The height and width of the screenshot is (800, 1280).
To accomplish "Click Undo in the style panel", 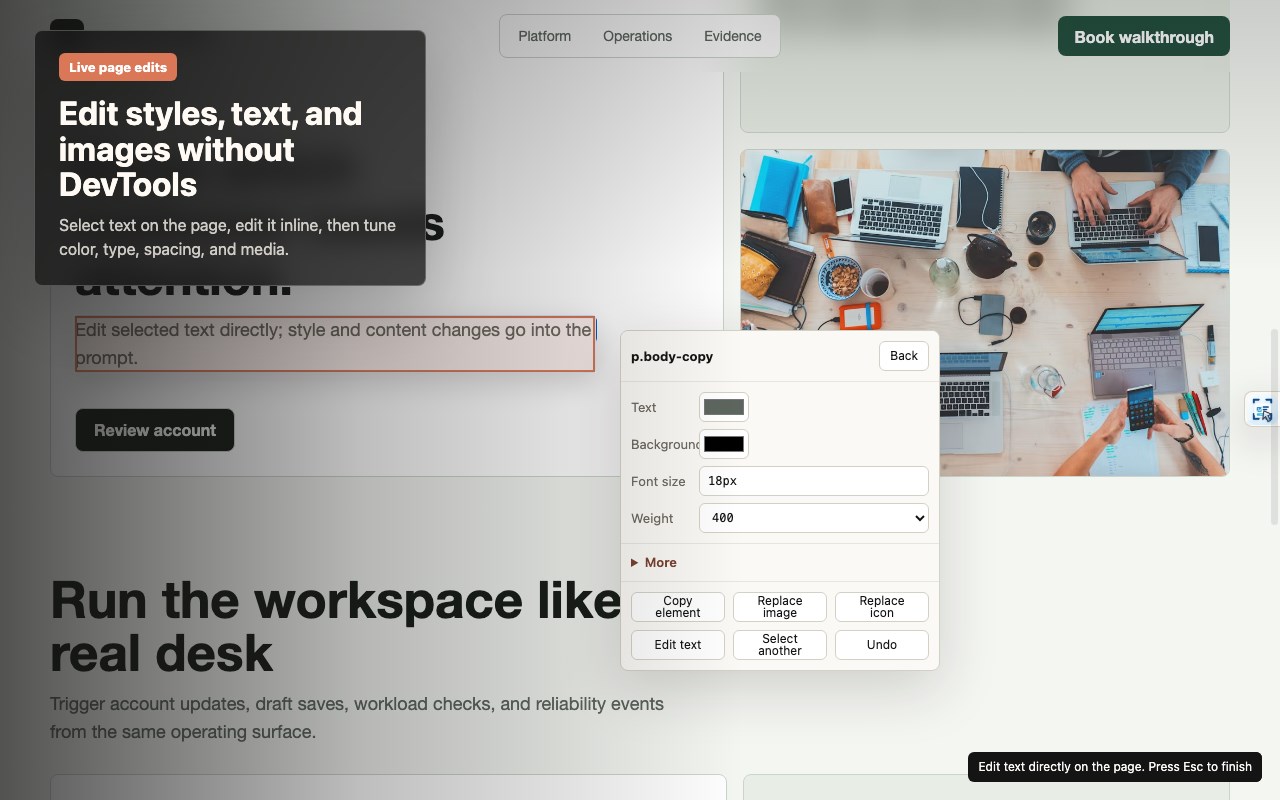I will coord(882,645).
